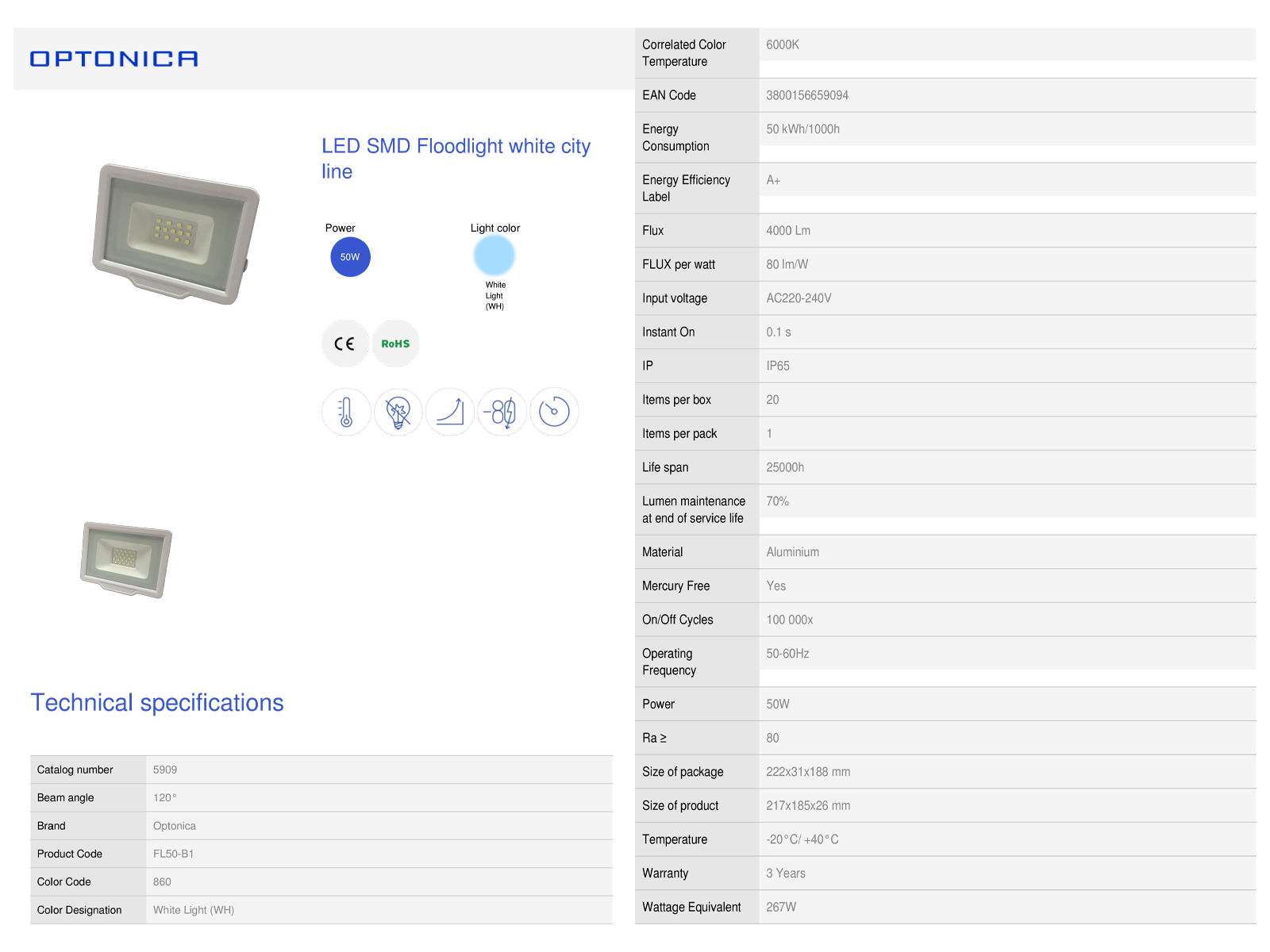Select flux value 4000 Lm

[x=788, y=231]
